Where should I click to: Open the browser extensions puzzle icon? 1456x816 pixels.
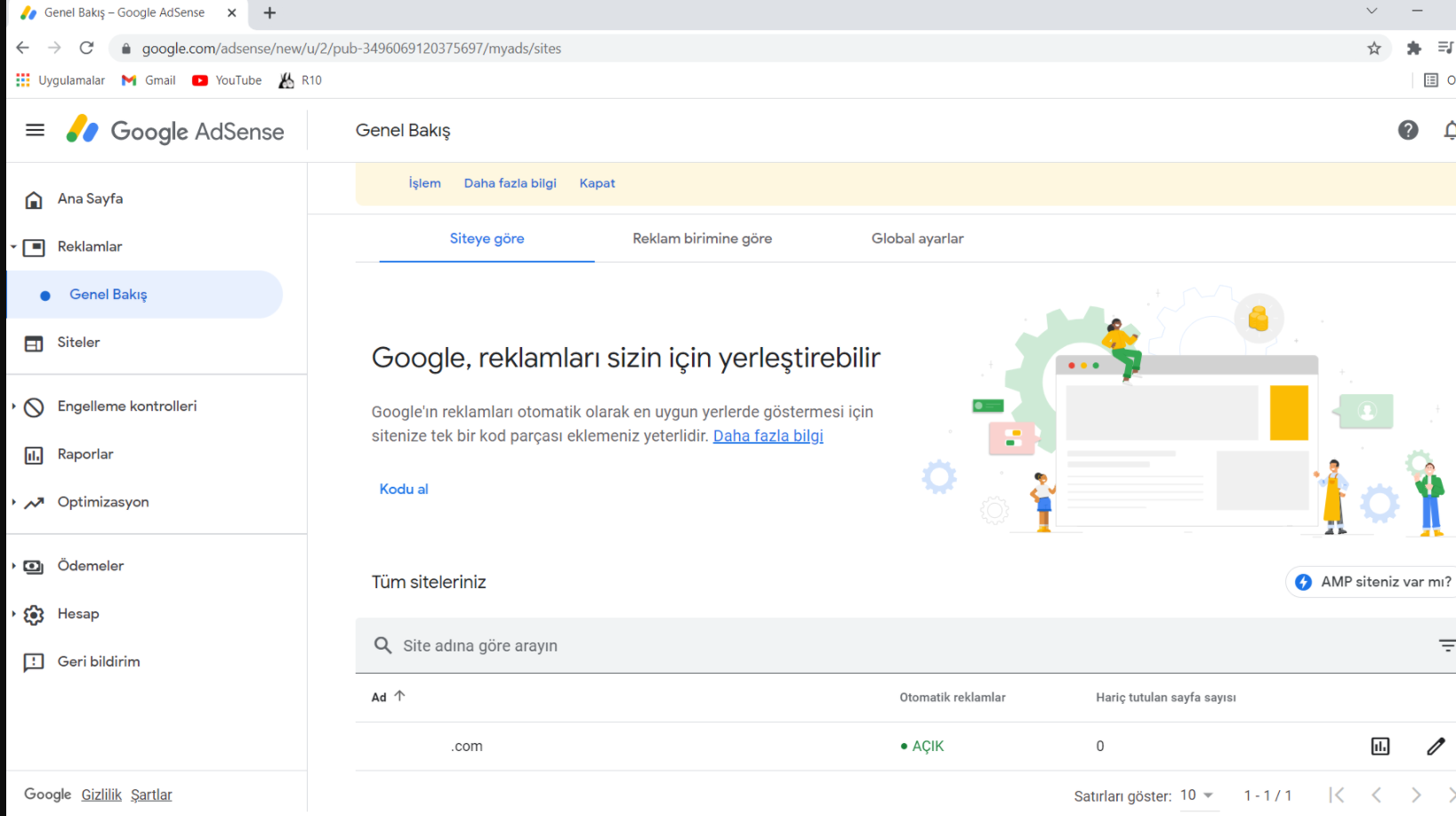[1413, 48]
